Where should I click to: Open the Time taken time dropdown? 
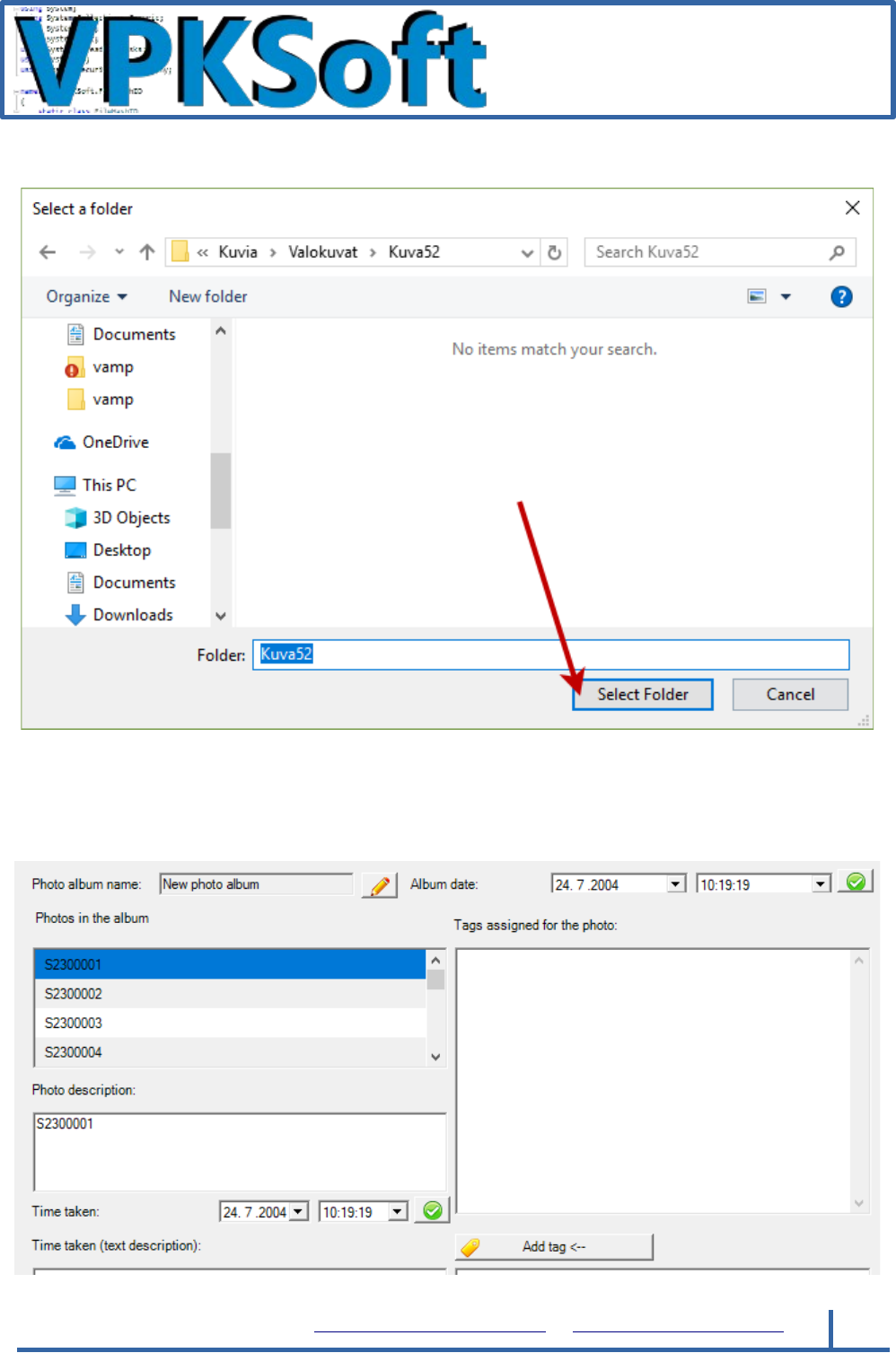[x=398, y=1212]
